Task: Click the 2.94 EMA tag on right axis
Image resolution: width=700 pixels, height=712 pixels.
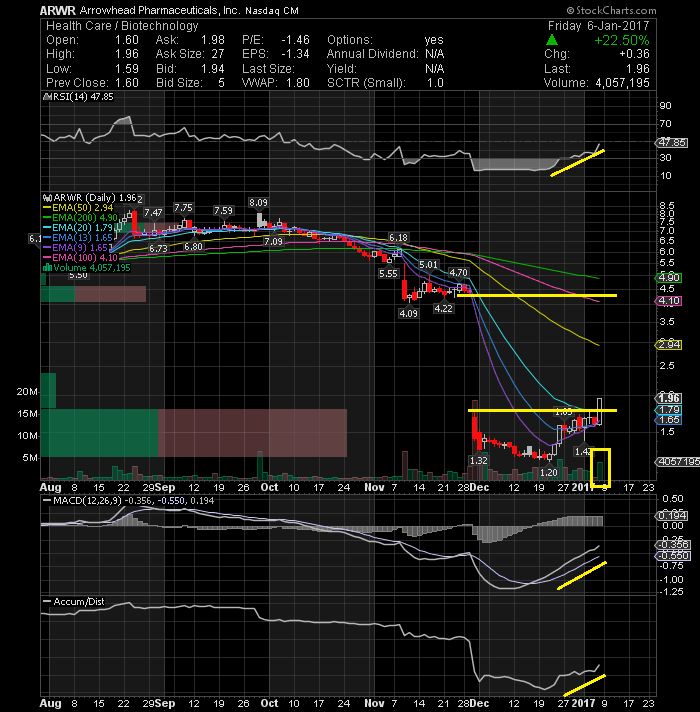Action: pos(669,345)
